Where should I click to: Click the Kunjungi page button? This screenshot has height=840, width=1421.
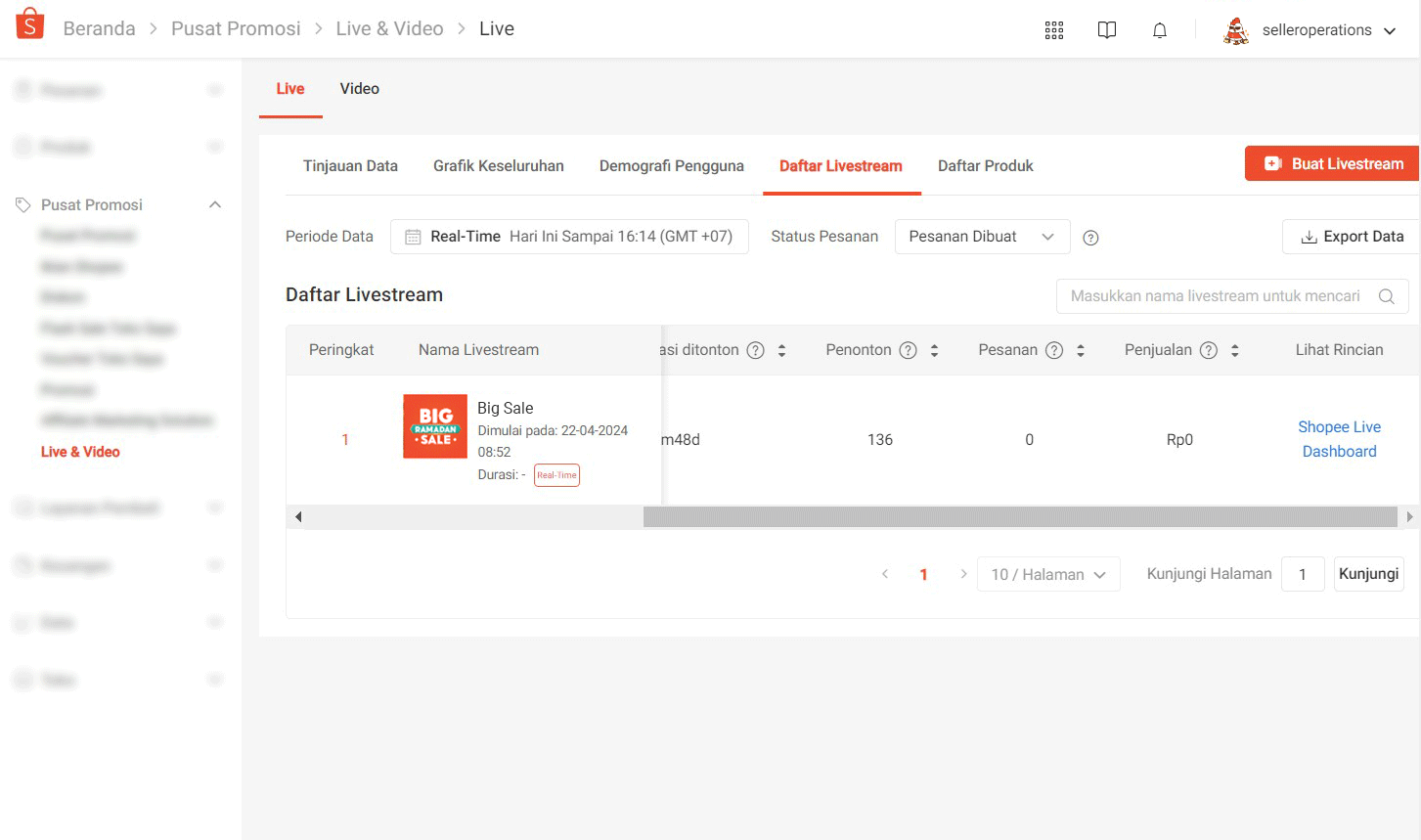pos(1369,574)
